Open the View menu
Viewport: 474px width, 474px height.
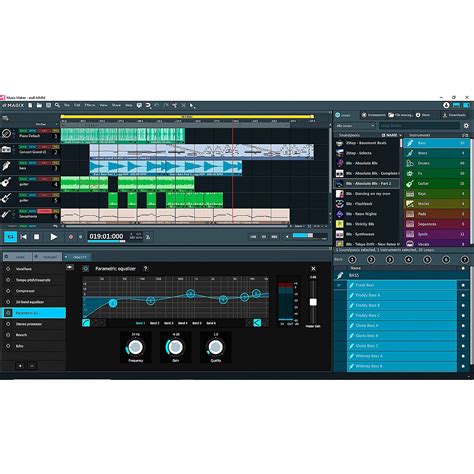point(104,105)
